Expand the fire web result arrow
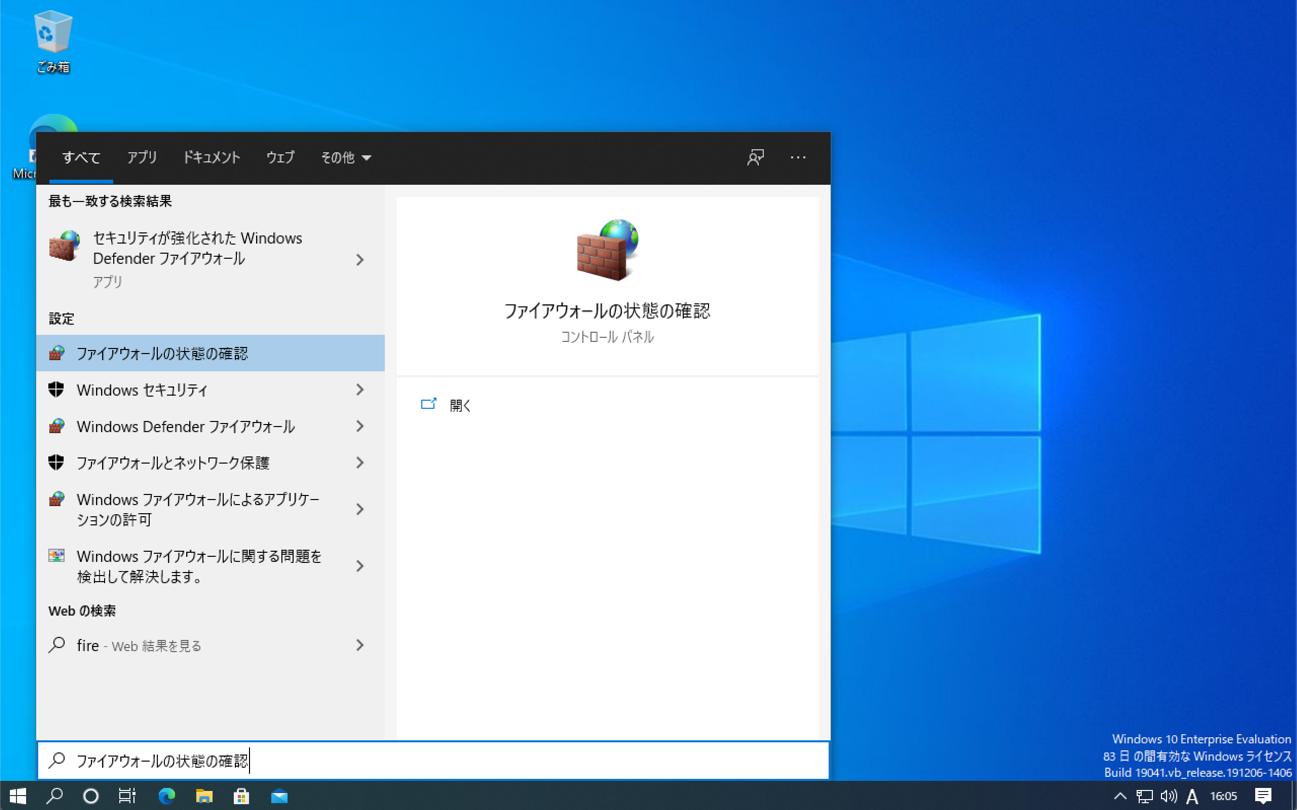Image resolution: width=1297 pixels, height=810 pixels. click(x=360, y=646)
